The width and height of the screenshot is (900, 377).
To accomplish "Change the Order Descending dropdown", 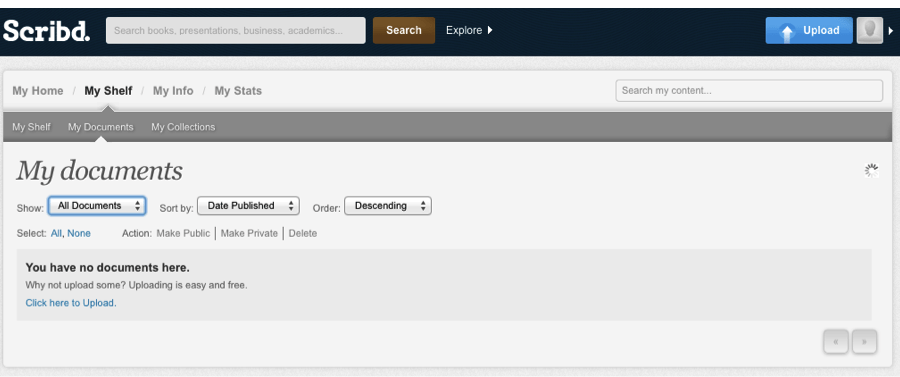I will pos(387,206).
